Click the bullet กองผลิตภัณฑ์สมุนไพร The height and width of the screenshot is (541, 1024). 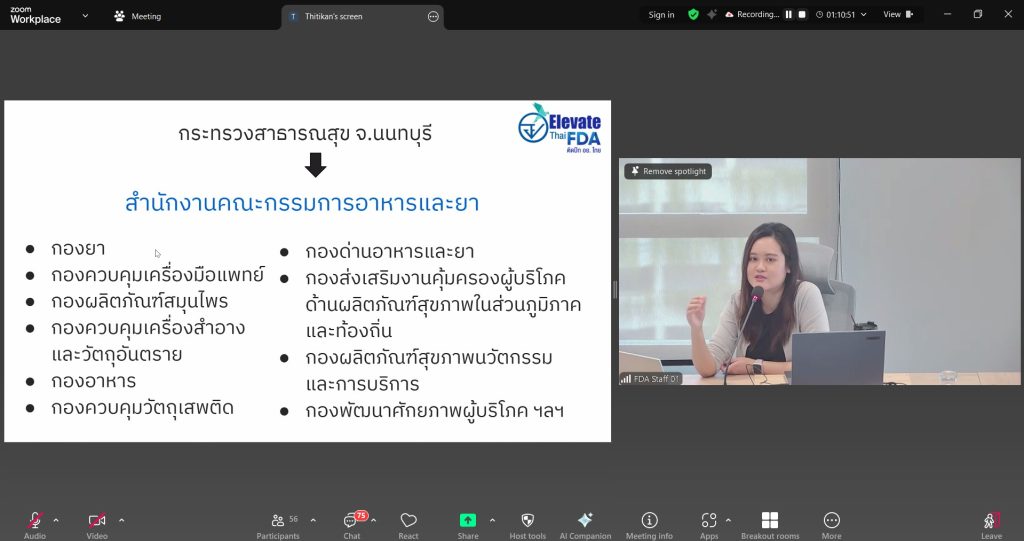coord(140,302)
